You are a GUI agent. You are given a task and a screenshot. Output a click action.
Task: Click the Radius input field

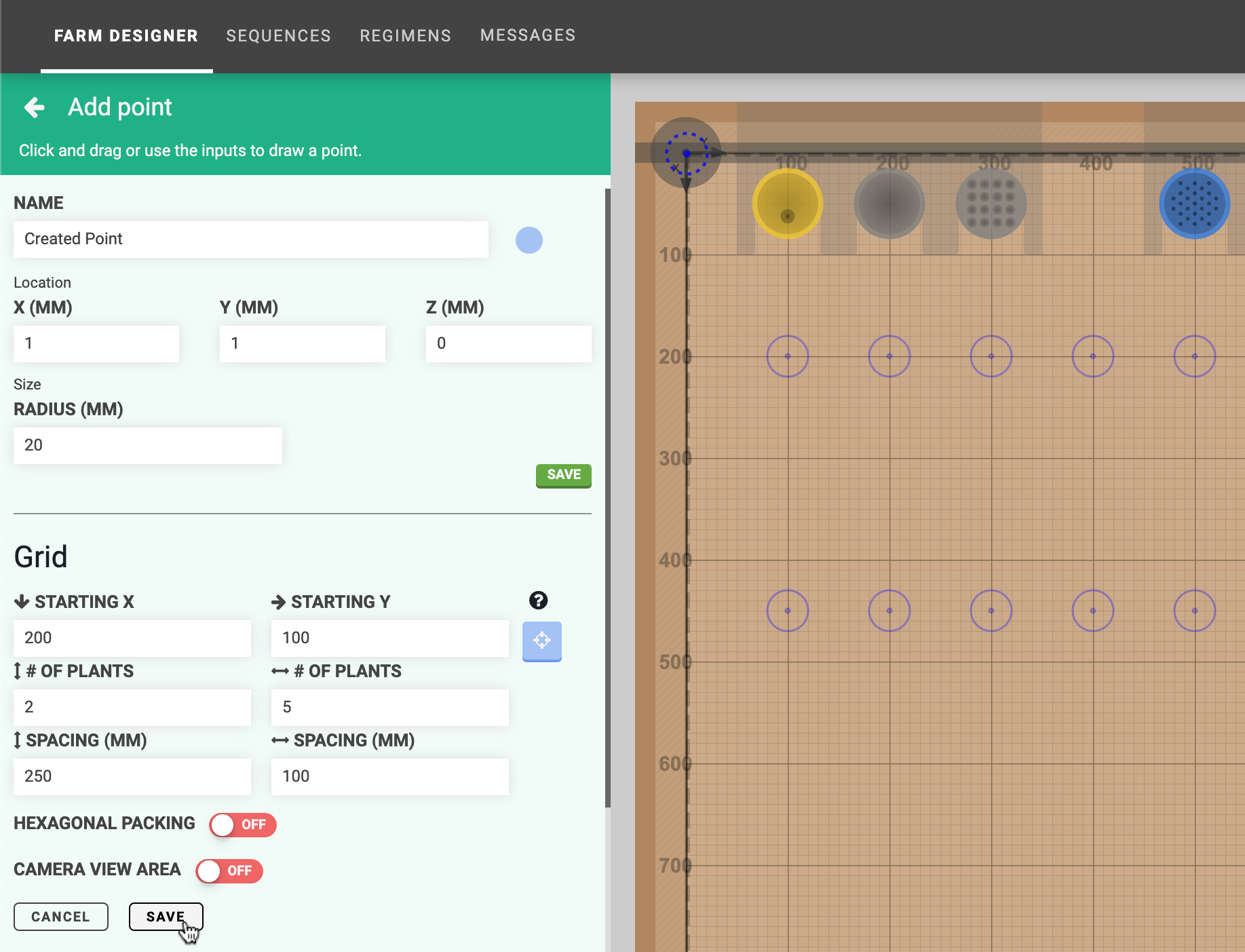click(147, 445)
